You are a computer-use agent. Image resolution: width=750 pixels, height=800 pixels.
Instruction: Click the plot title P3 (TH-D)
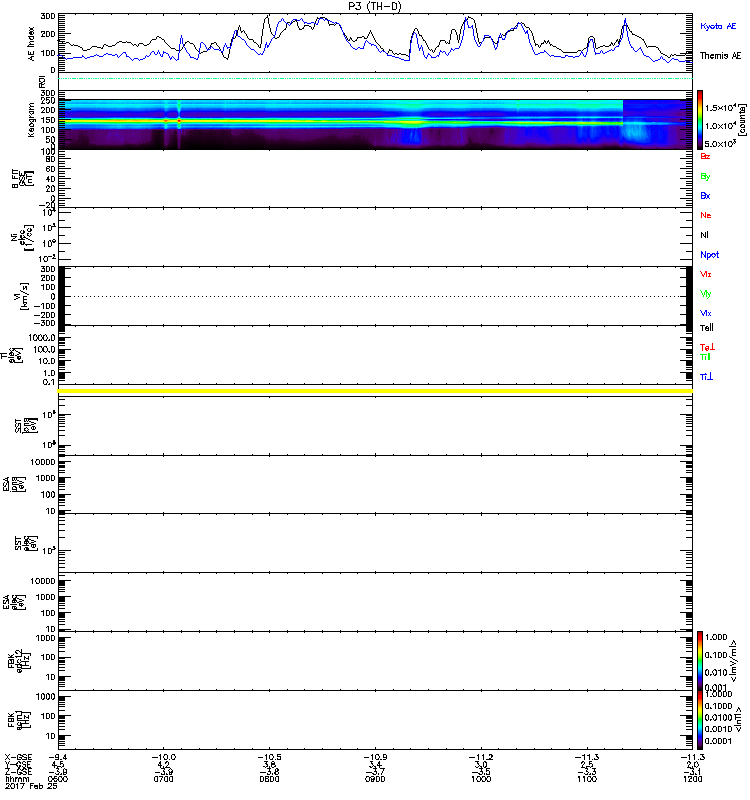point(375,6)
